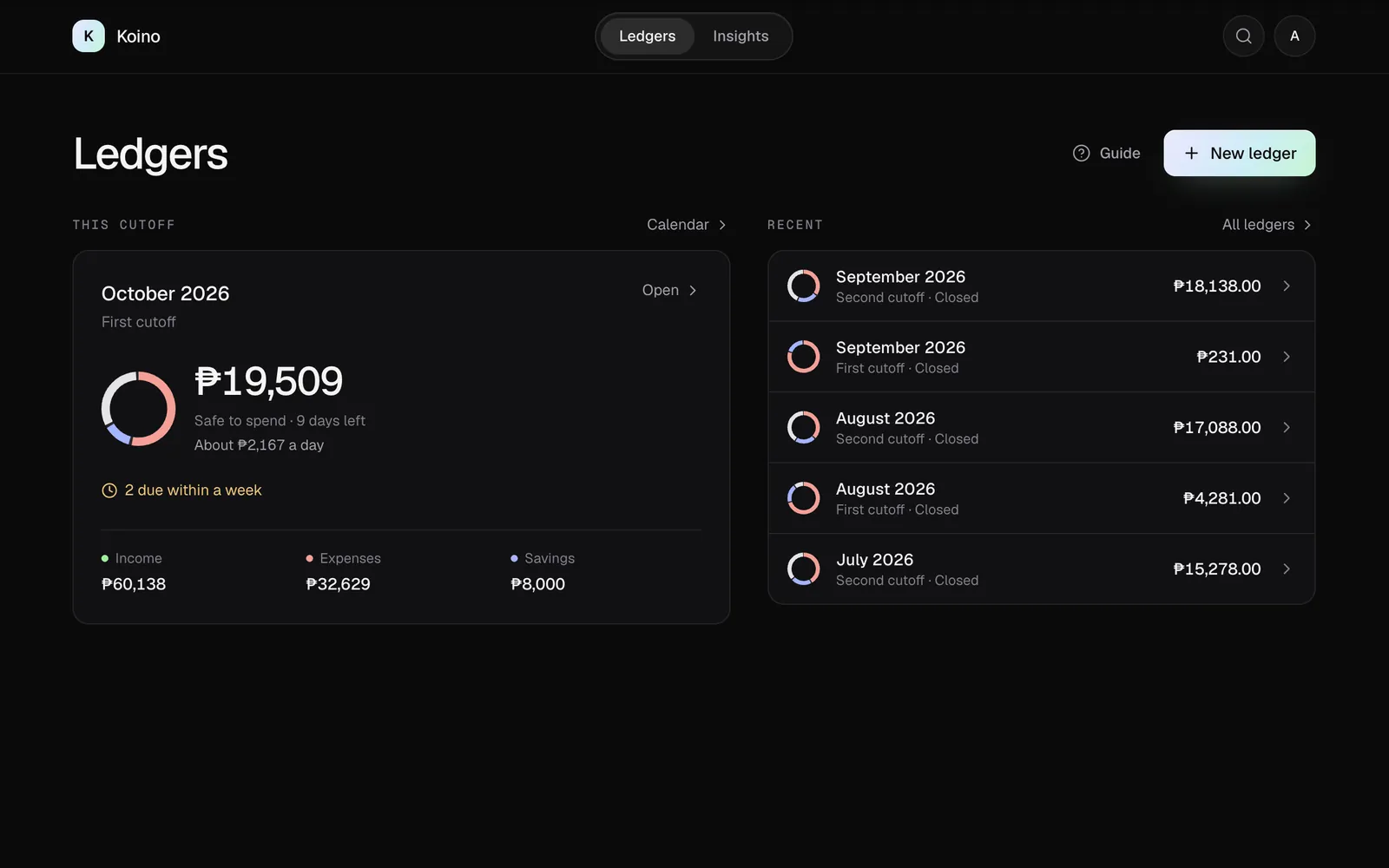Open the Calendar link

686,225
